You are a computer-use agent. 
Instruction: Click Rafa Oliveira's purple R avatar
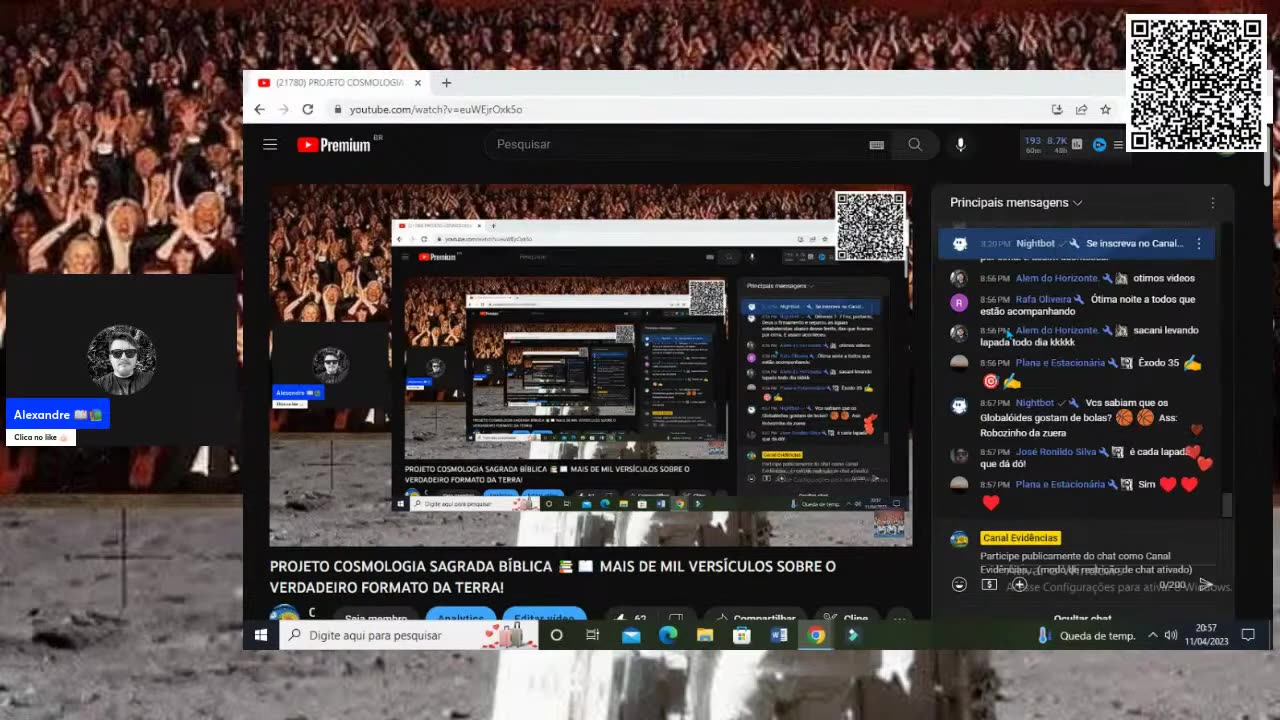click(959, 303)
